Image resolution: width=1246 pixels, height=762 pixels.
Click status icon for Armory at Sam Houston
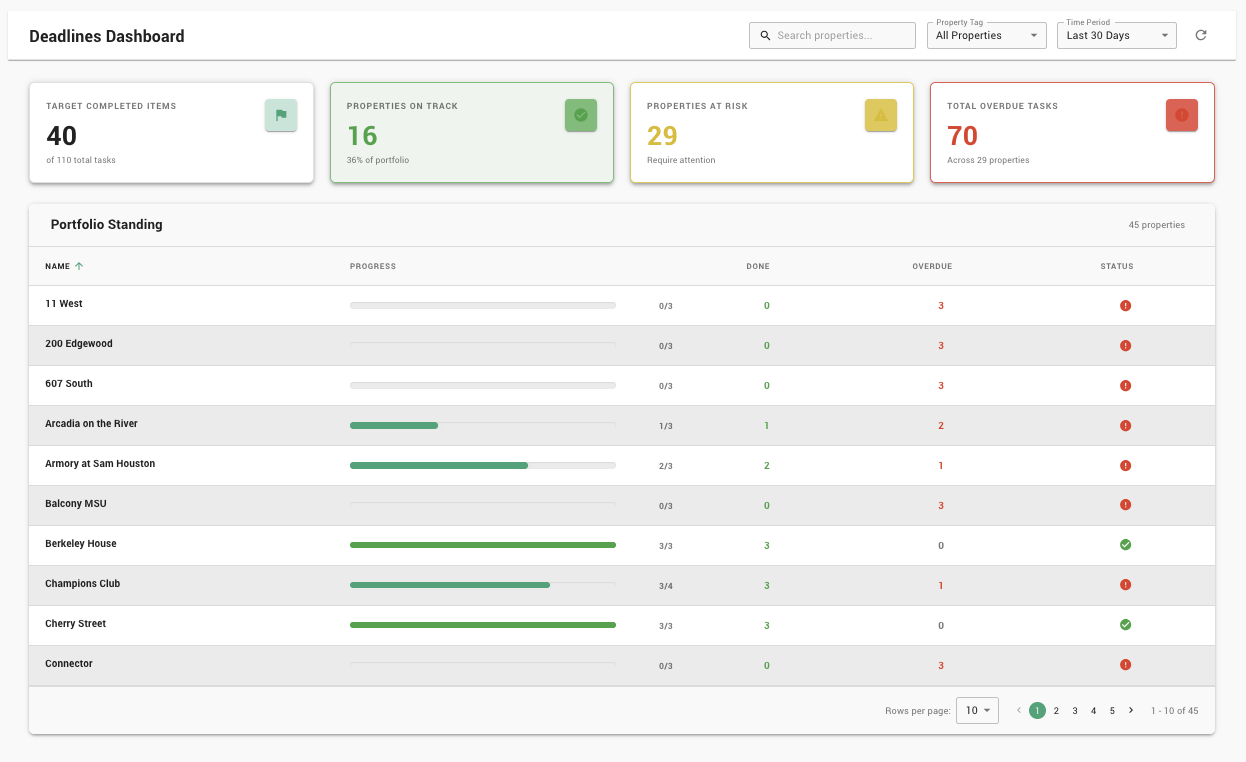(x=1125, y=465)
